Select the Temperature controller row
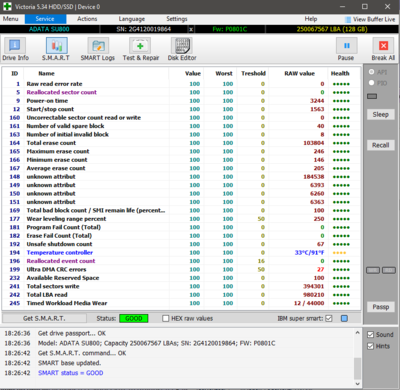This screenshot has height=390, width=400. click(181, 252)
